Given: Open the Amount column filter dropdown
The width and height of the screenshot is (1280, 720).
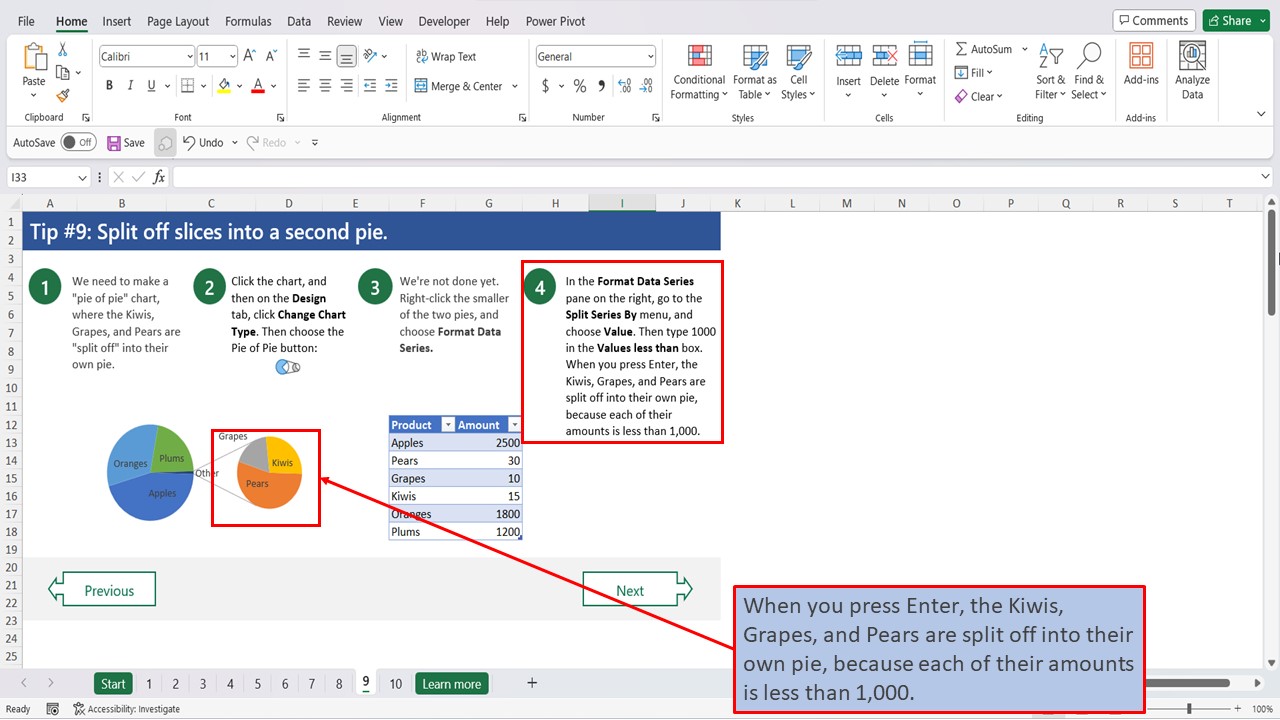Looking at the screenshot, I should tap(514, 425).
